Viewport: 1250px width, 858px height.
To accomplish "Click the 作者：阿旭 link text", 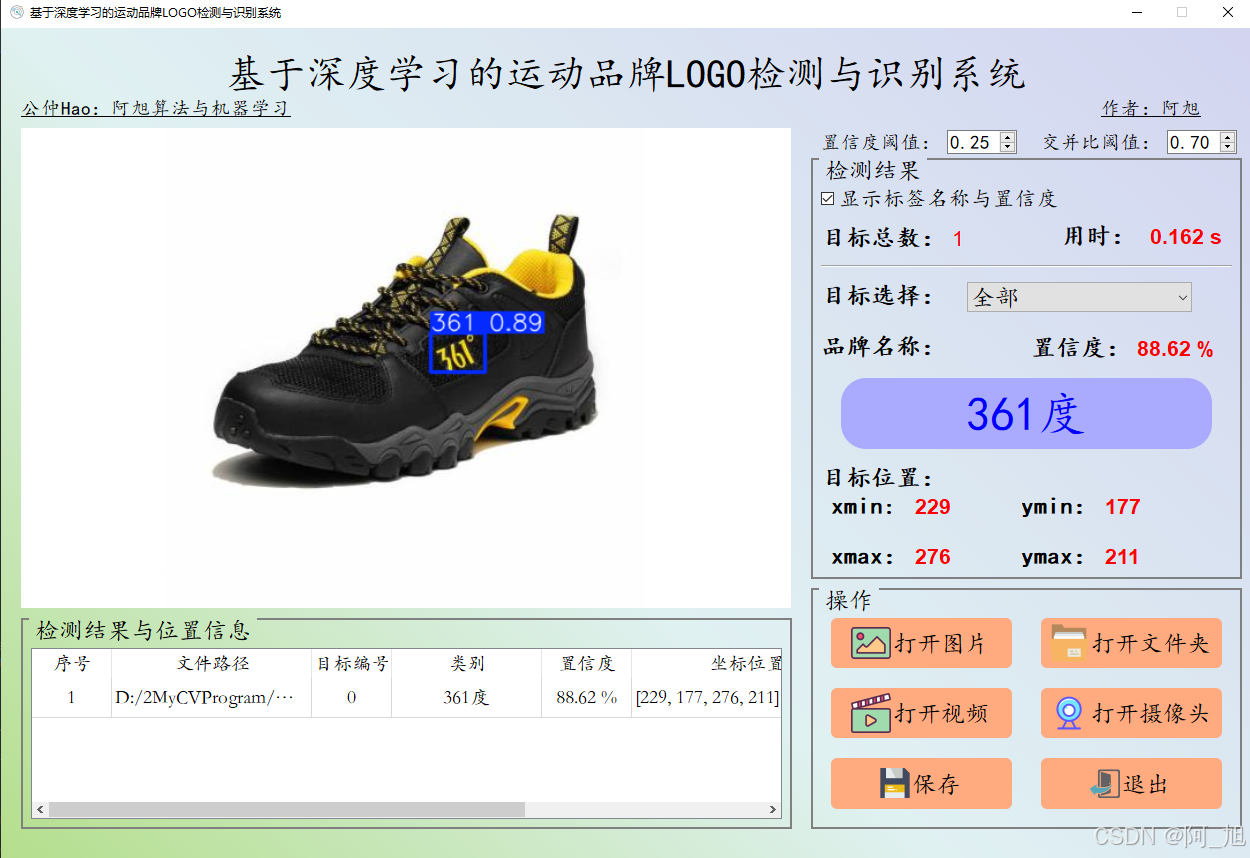I will [x=1151, y=108].
